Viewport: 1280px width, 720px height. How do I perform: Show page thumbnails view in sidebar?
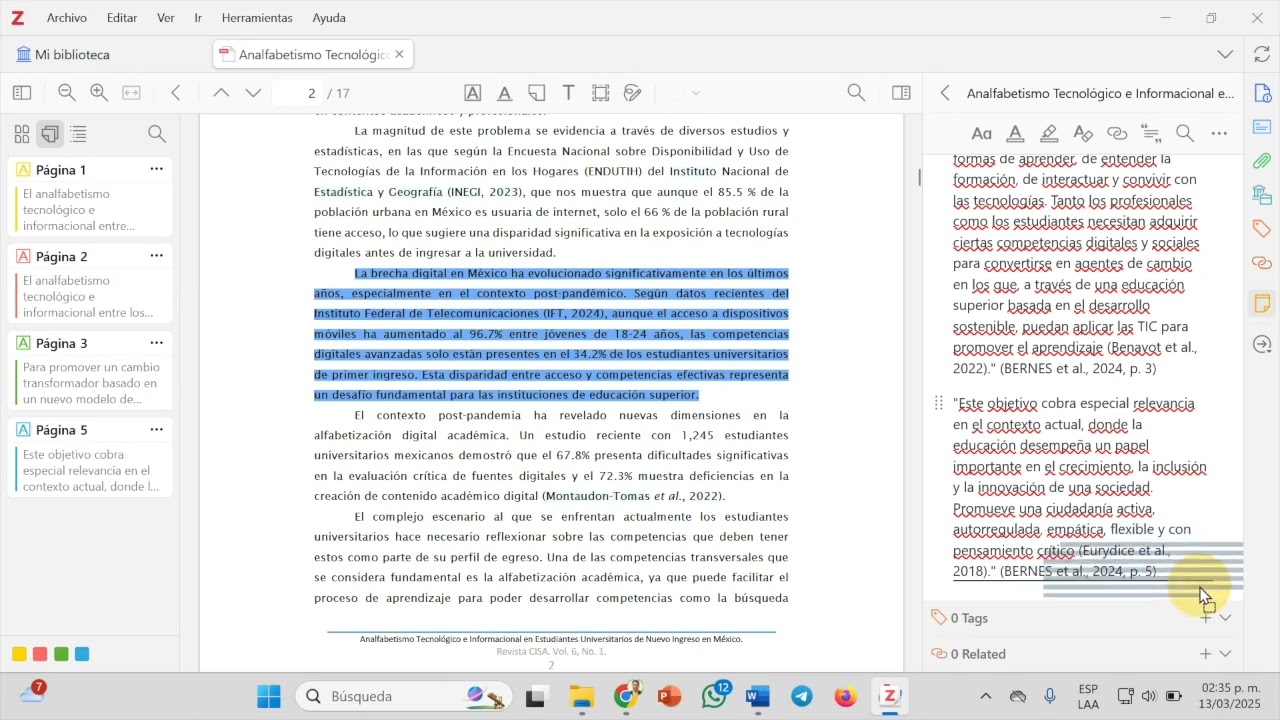pyautogui.click(x=22, y=134)
